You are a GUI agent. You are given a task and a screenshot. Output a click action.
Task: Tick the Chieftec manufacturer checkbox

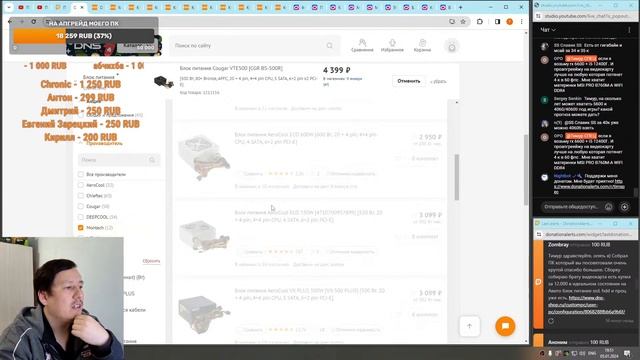80,196
